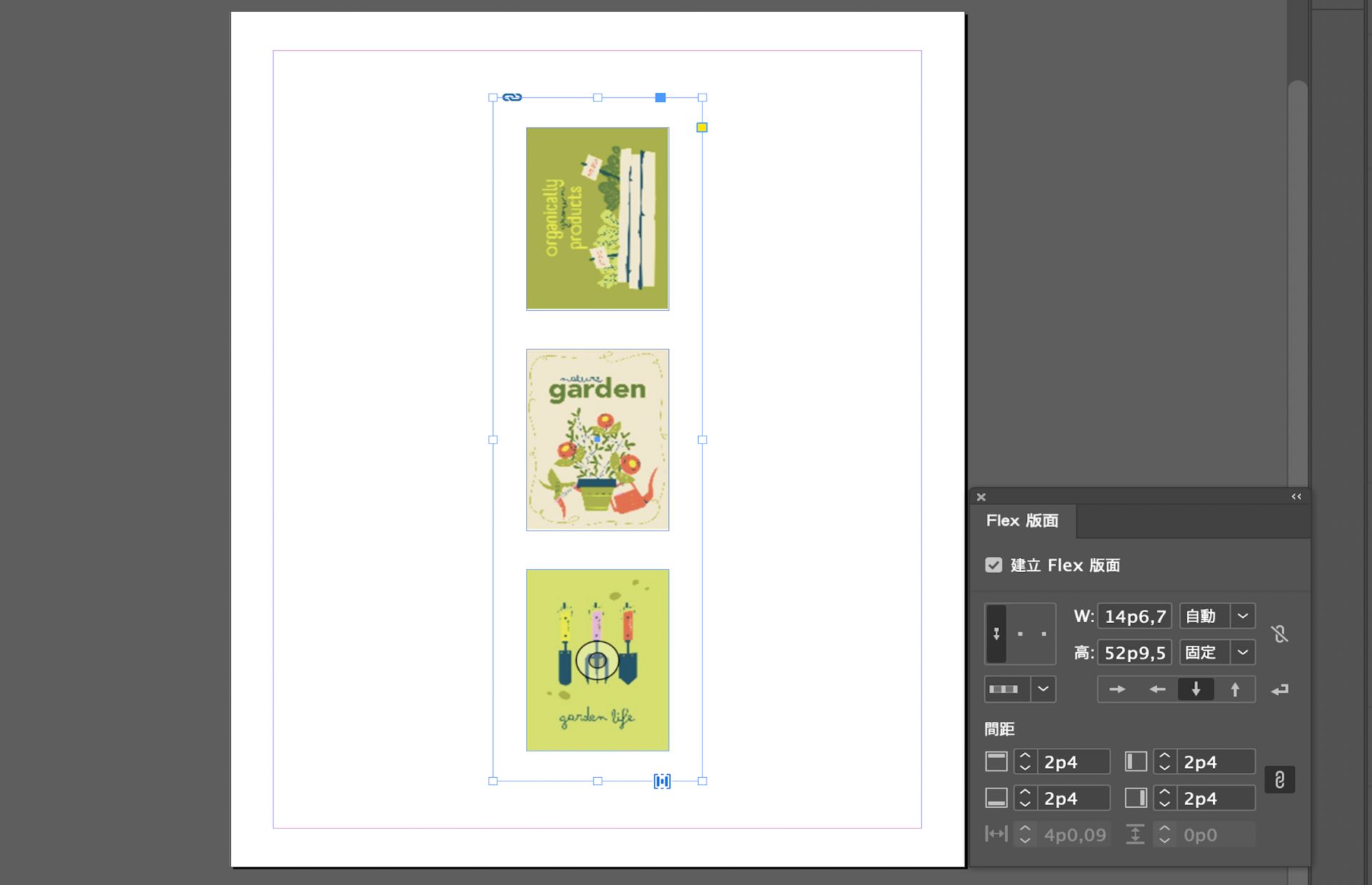Click the broken-link constrain proportions icon
Viewport: 1372px width, 885px height.
coord(1280,634)
